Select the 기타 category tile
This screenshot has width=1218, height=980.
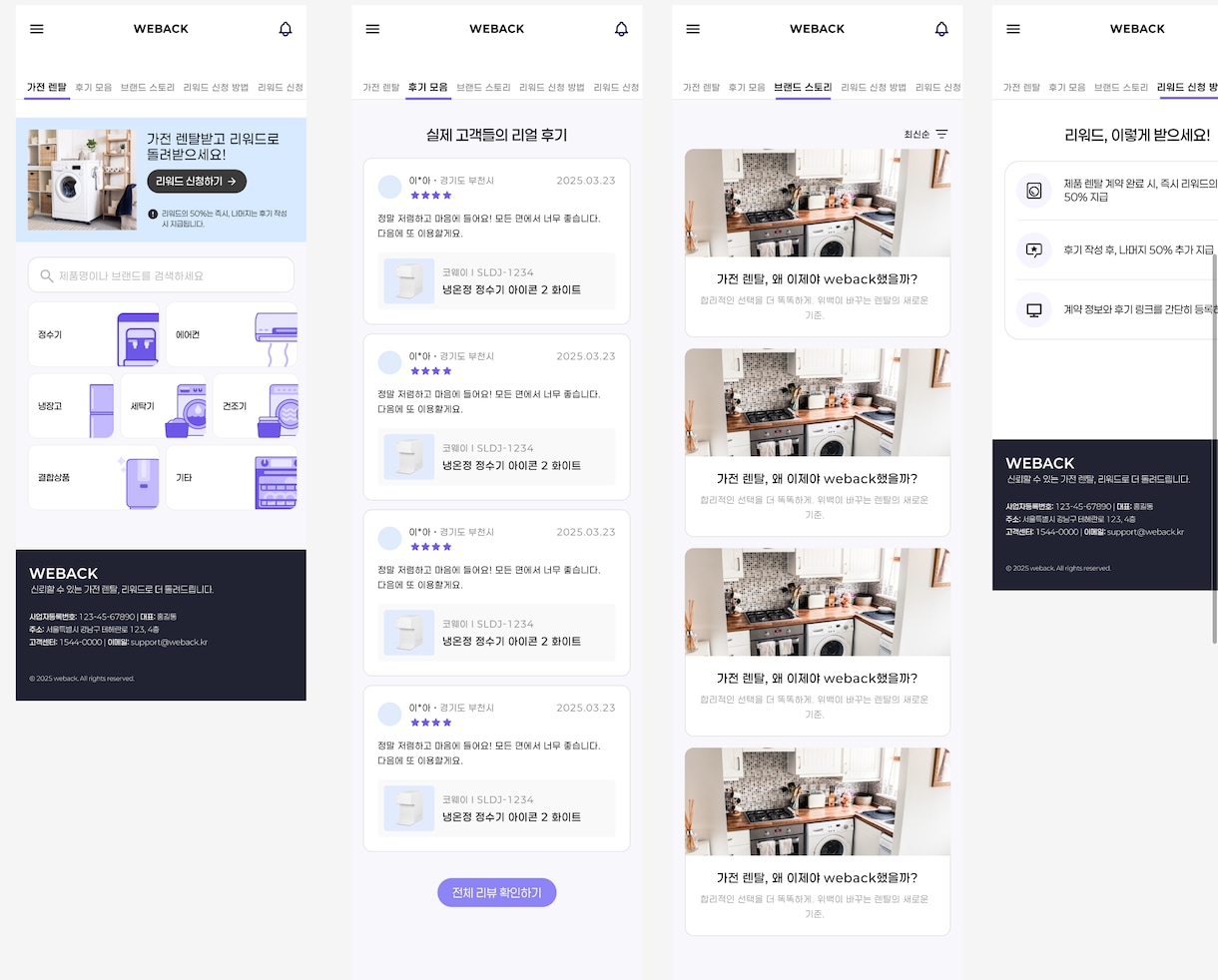coord(232,478)
